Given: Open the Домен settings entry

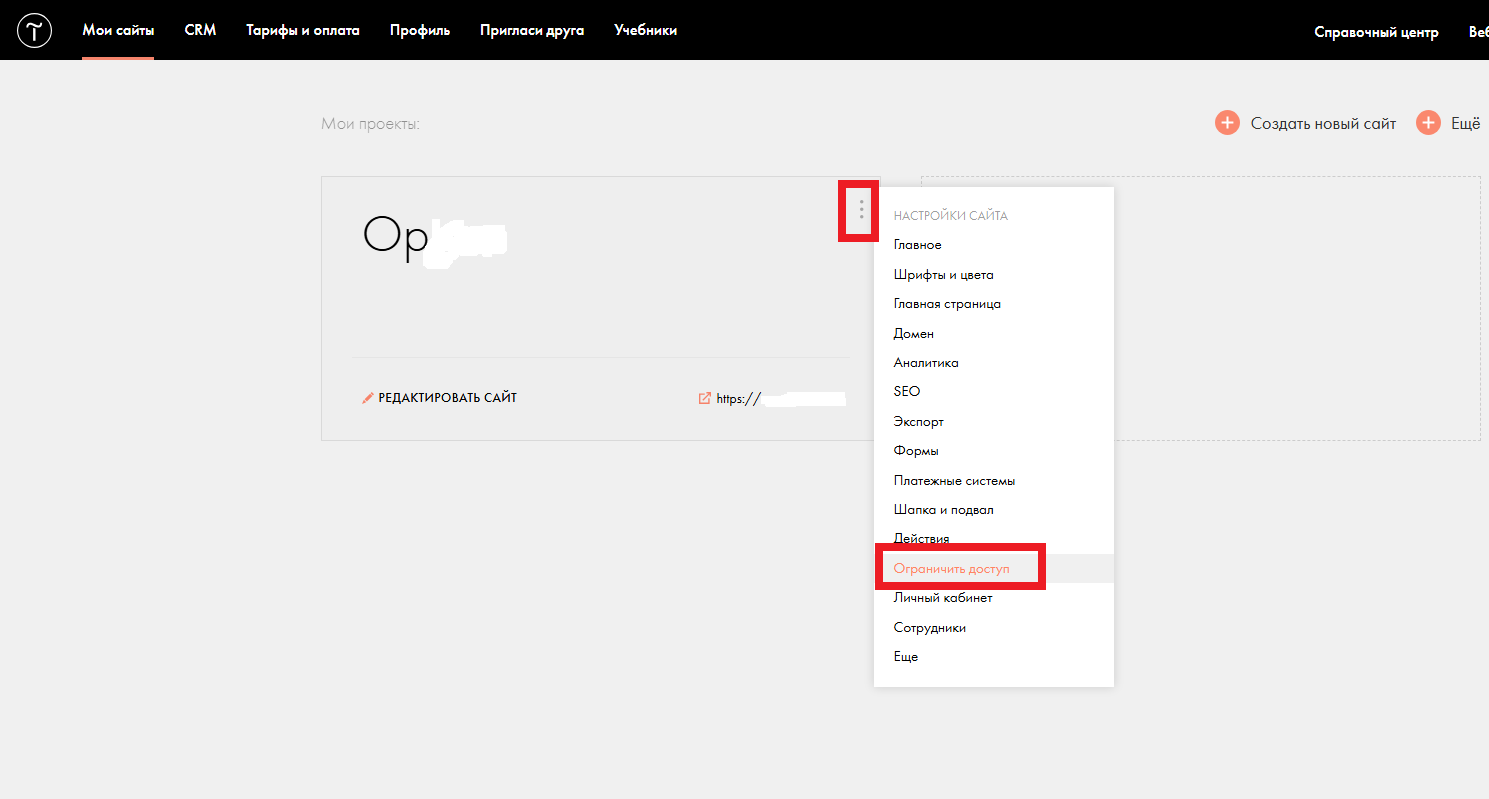Looking at the screenshot, I should coord(913,334).
